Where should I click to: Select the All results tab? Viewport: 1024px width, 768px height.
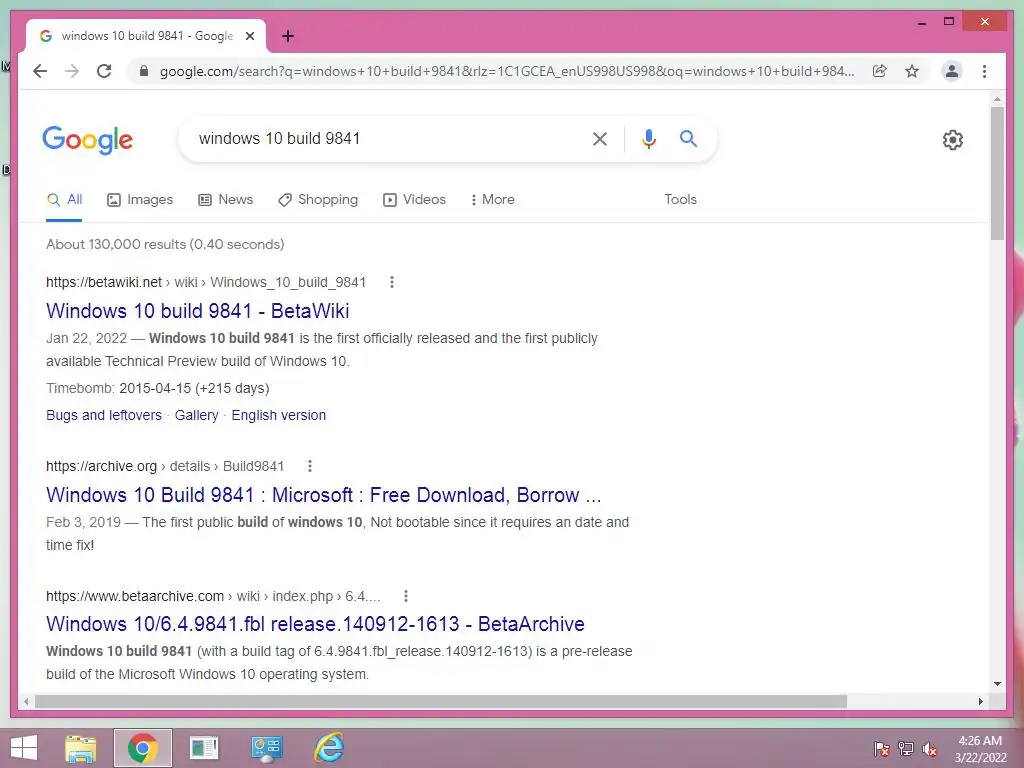pos(65,199)
